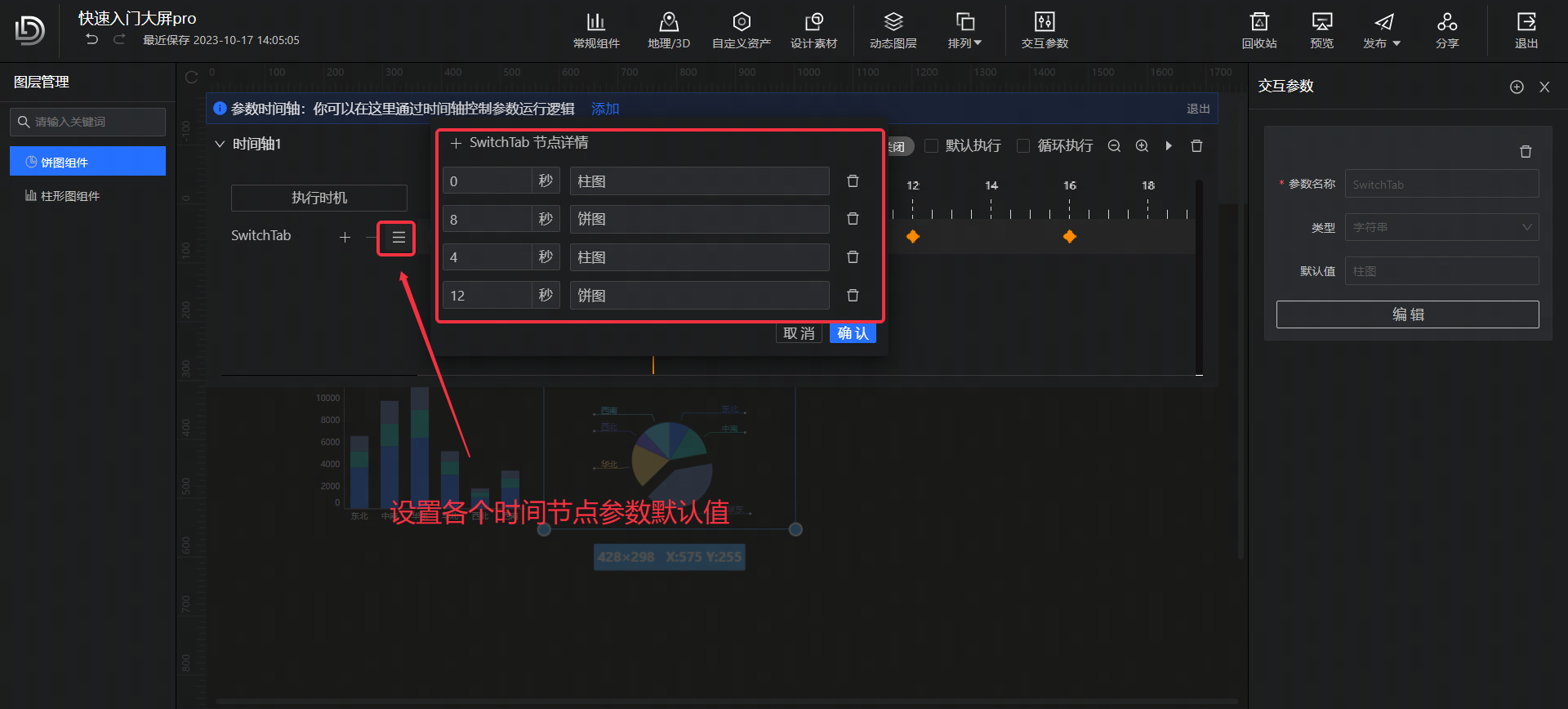Zoom in the timeline

[1142, 146]
